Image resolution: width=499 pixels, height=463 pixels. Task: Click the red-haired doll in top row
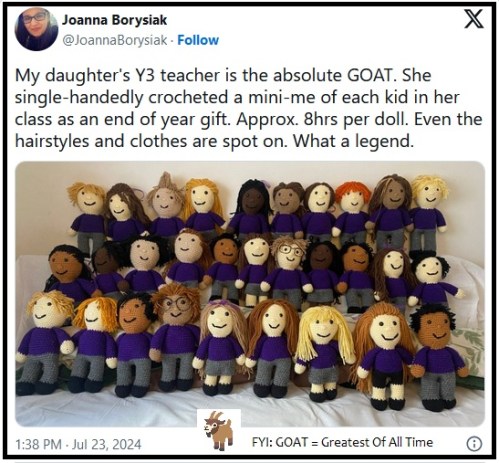click(x=352, y=211)
